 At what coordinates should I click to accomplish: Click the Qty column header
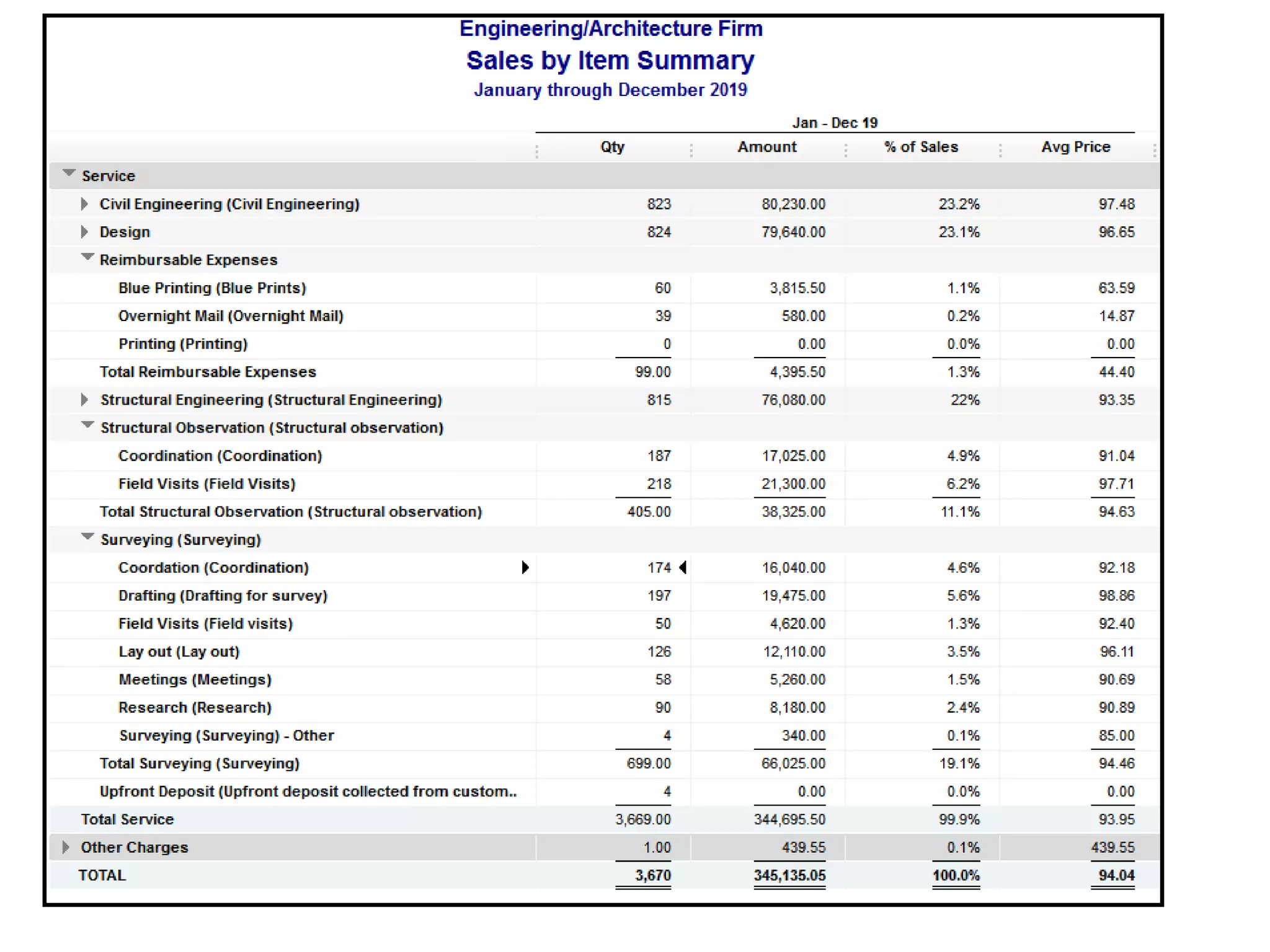[x=612, y=147]
